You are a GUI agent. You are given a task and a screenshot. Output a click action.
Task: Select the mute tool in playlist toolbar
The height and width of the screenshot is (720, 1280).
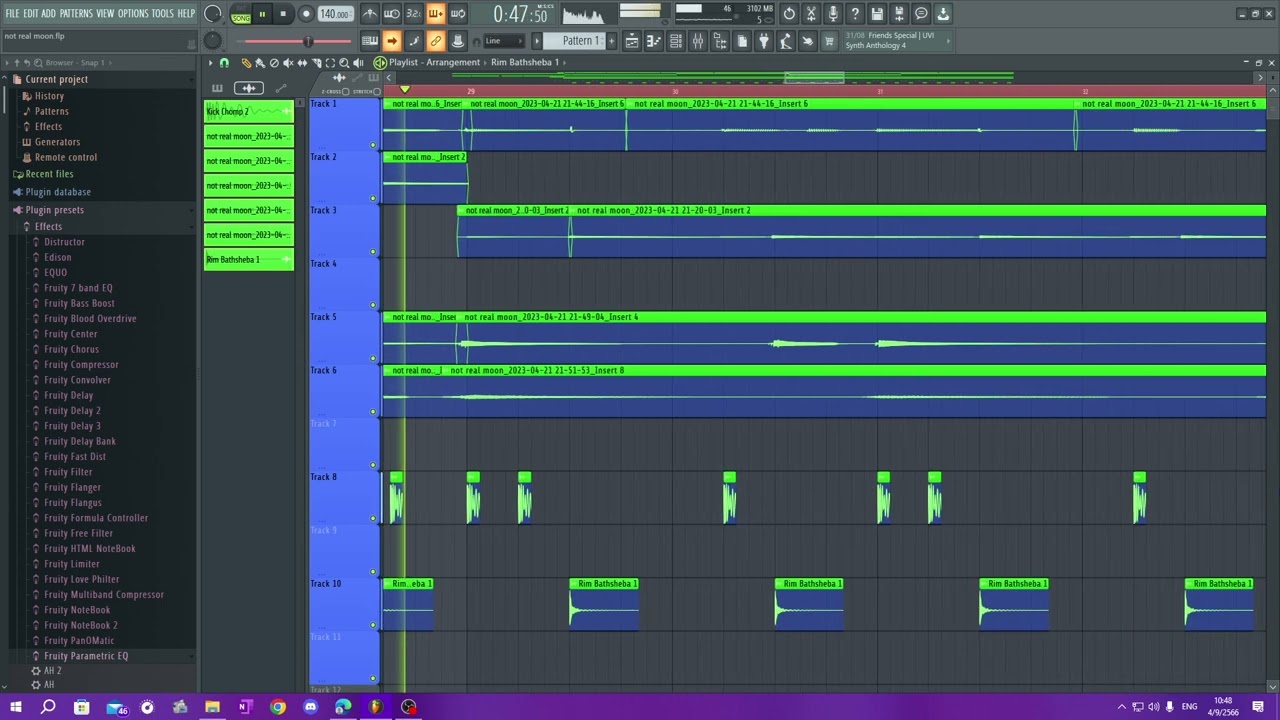coord(288,62)
